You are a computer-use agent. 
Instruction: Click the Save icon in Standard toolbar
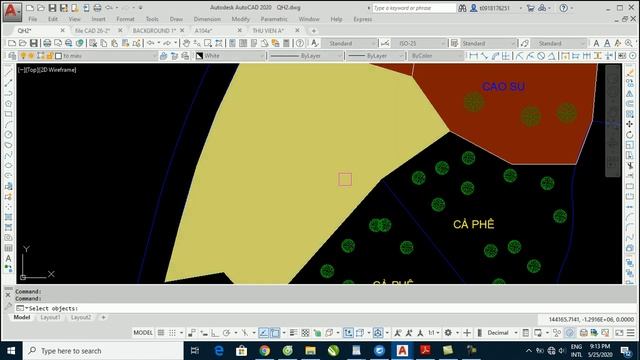[33, 43]
